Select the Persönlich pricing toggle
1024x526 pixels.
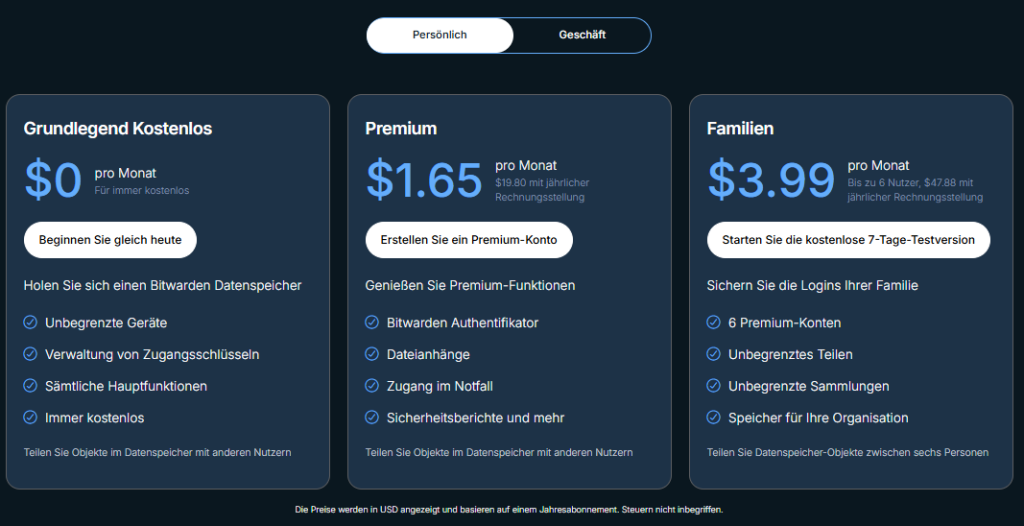(x=440, y=35)
